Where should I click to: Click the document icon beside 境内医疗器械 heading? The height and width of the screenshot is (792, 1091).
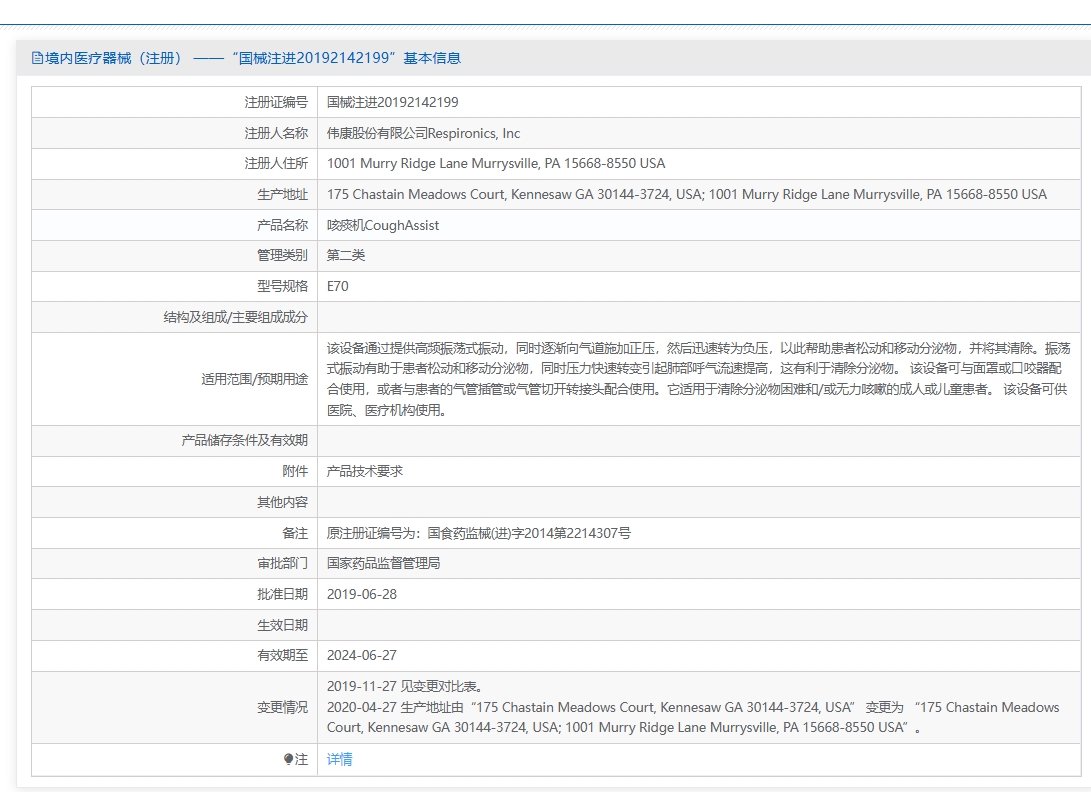click(37, 58)
